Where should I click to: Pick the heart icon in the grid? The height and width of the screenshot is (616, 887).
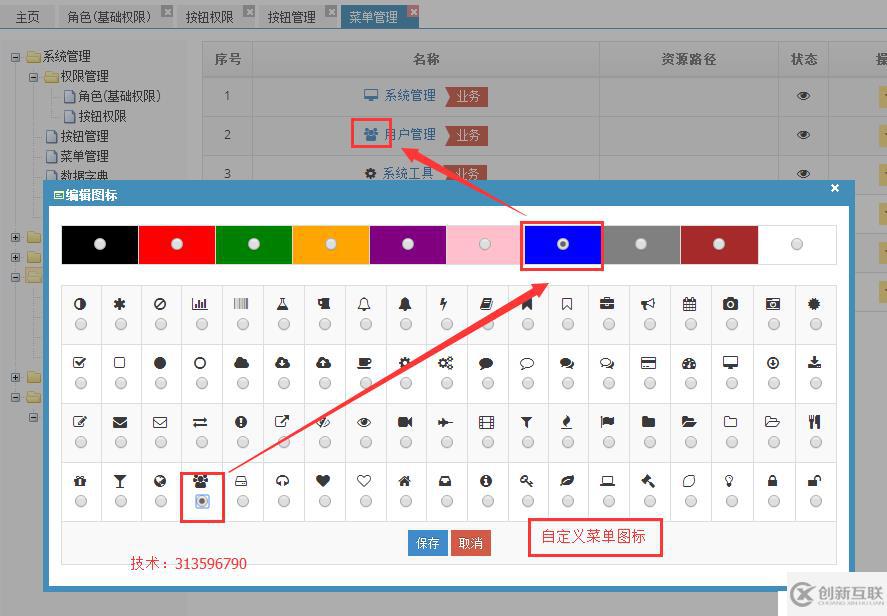323,481
